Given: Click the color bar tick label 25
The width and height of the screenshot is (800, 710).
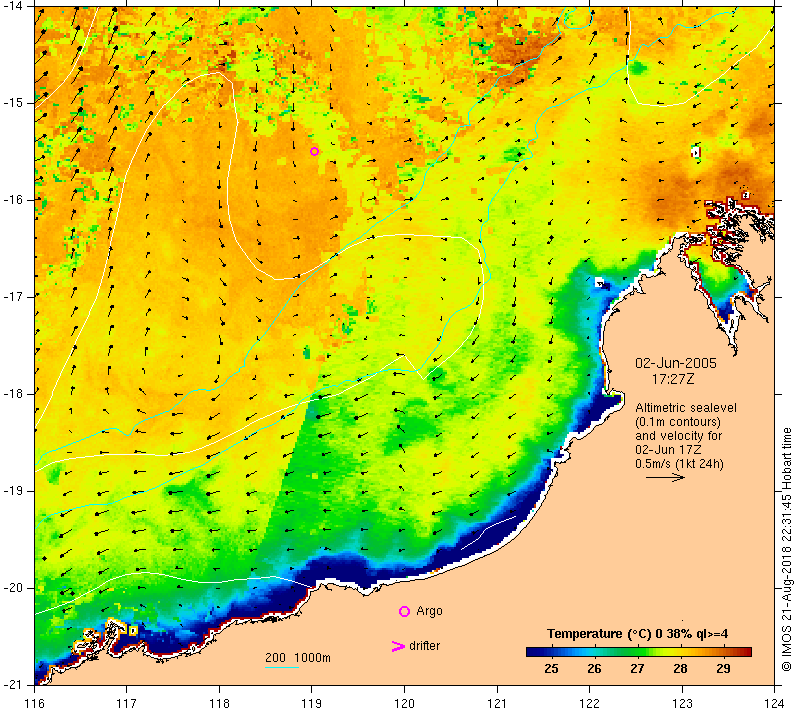Looking at the screenshot, I should (551, 669).
